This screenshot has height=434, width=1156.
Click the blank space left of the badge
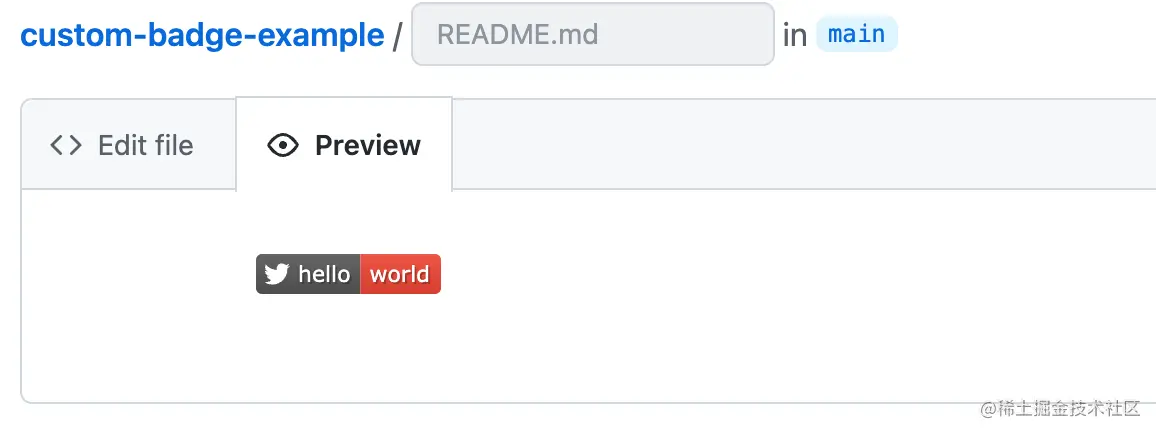point(140,274)
